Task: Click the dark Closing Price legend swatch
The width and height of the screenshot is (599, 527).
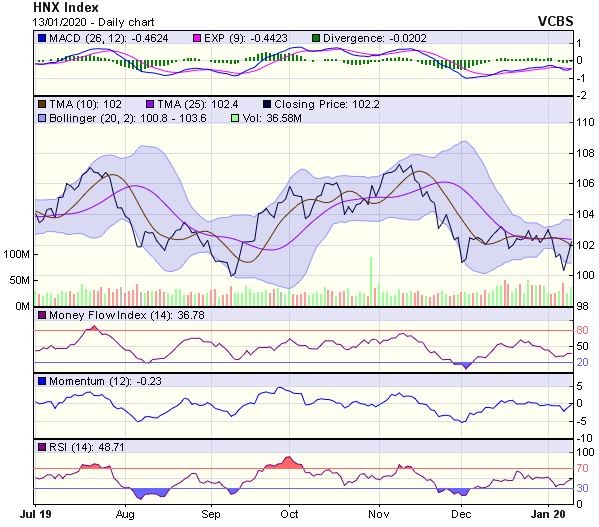Action: pos(267,104)
